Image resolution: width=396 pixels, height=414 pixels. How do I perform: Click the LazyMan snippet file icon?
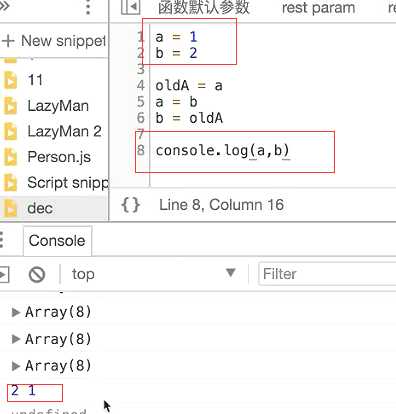point(10,106)
